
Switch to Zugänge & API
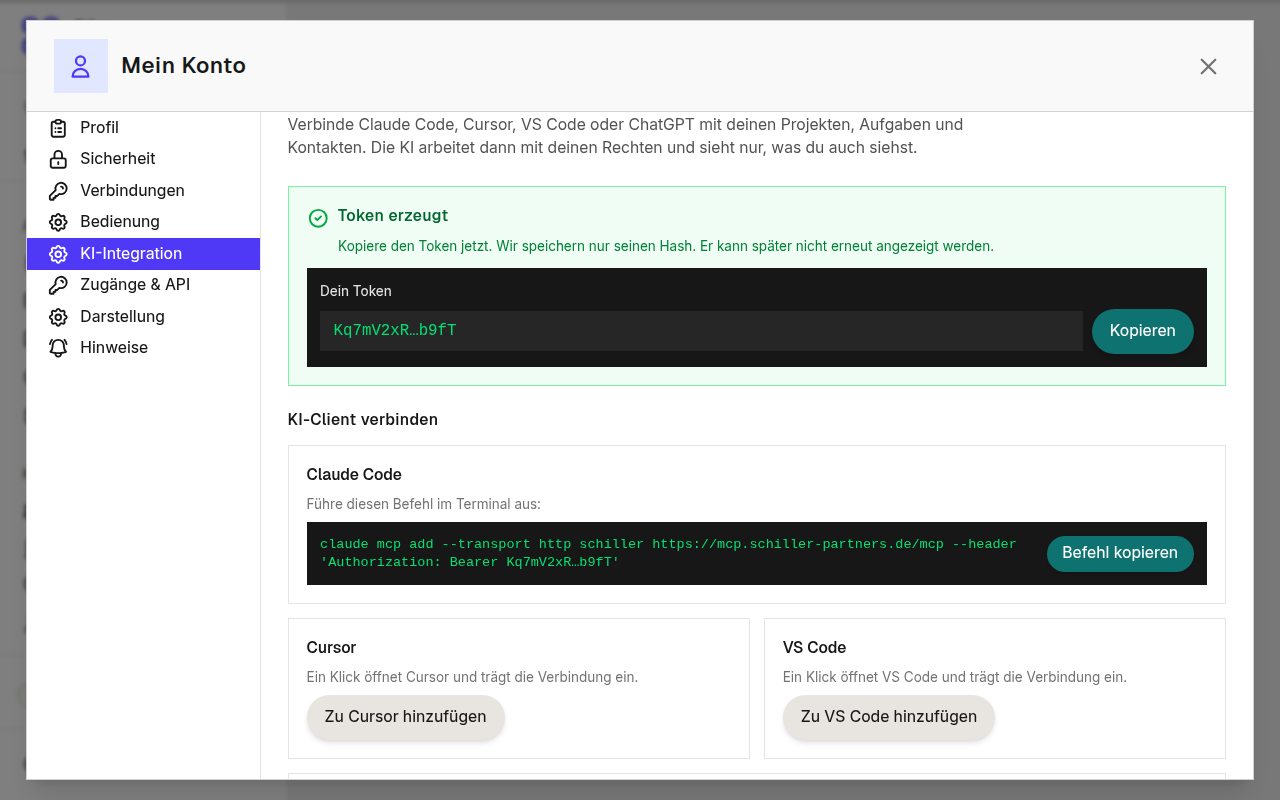pos(143,285)
